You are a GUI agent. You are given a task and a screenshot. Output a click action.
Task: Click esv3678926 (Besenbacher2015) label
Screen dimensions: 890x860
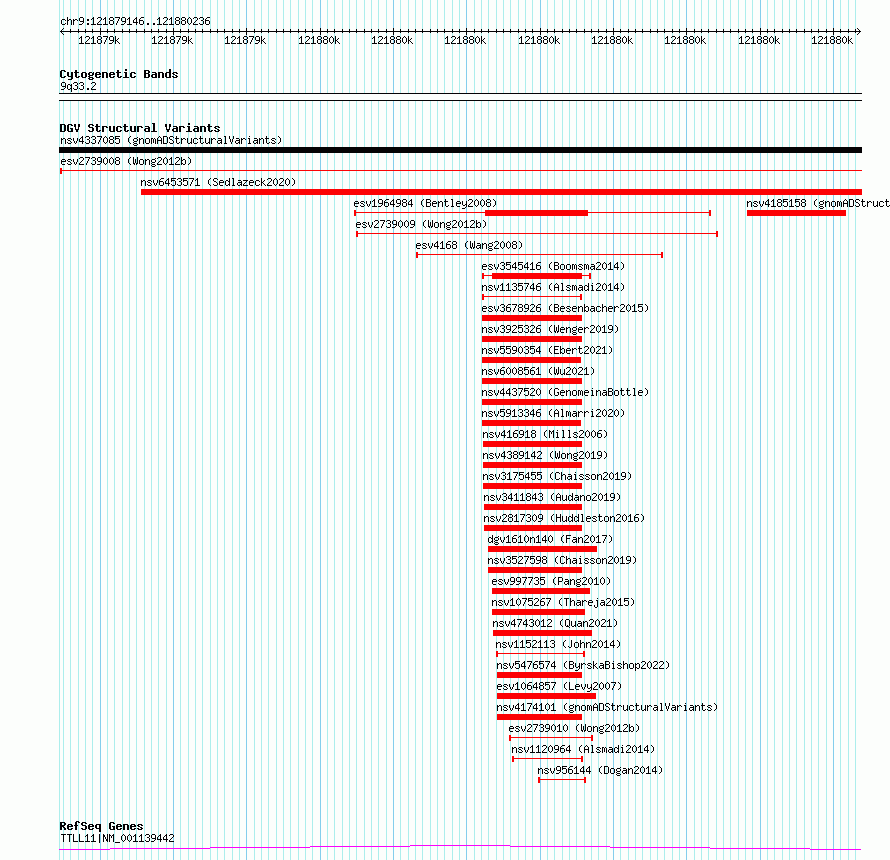point(565,308)
